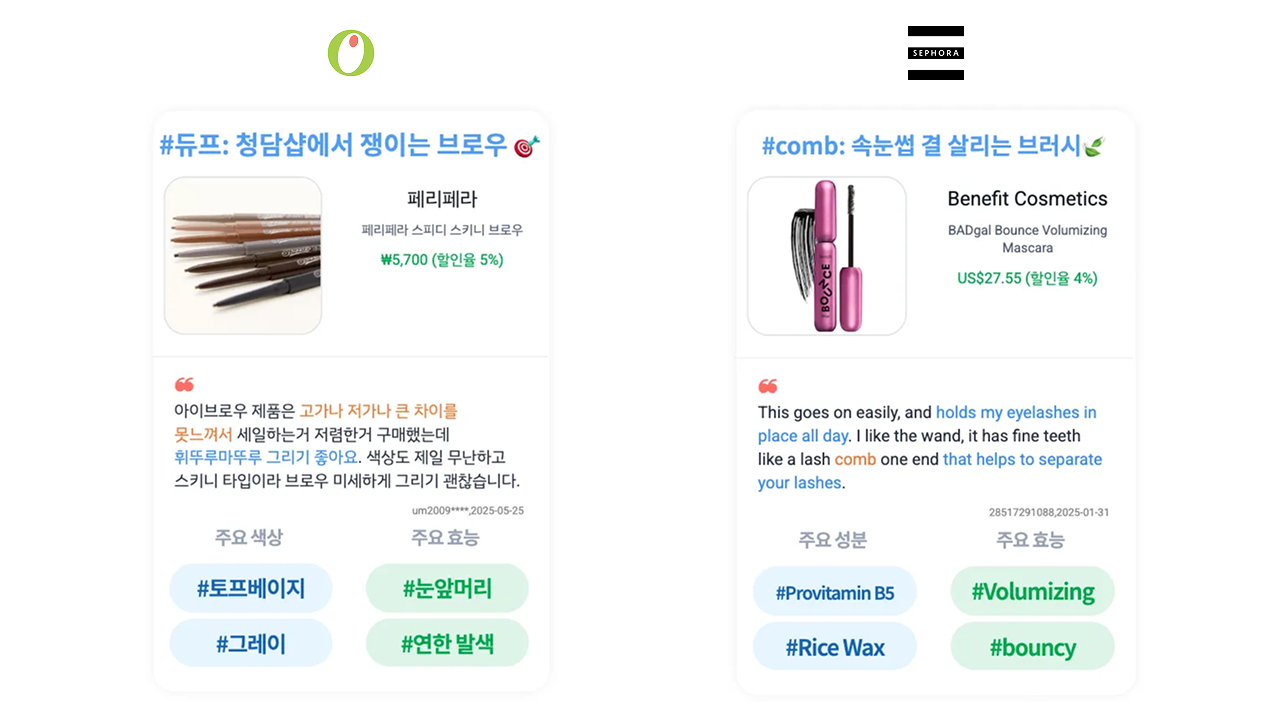Click the dart target emoji in left title
The image size is (1280, 720).
527,146
